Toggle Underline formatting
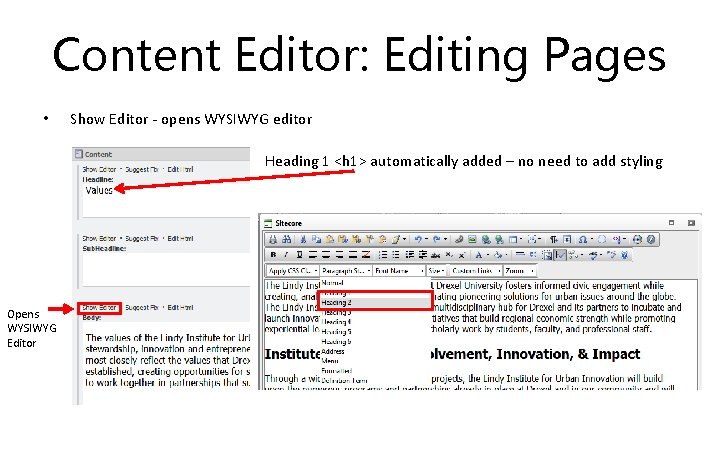The height and width of the screenshot is (450, 720). coord(300,255)
